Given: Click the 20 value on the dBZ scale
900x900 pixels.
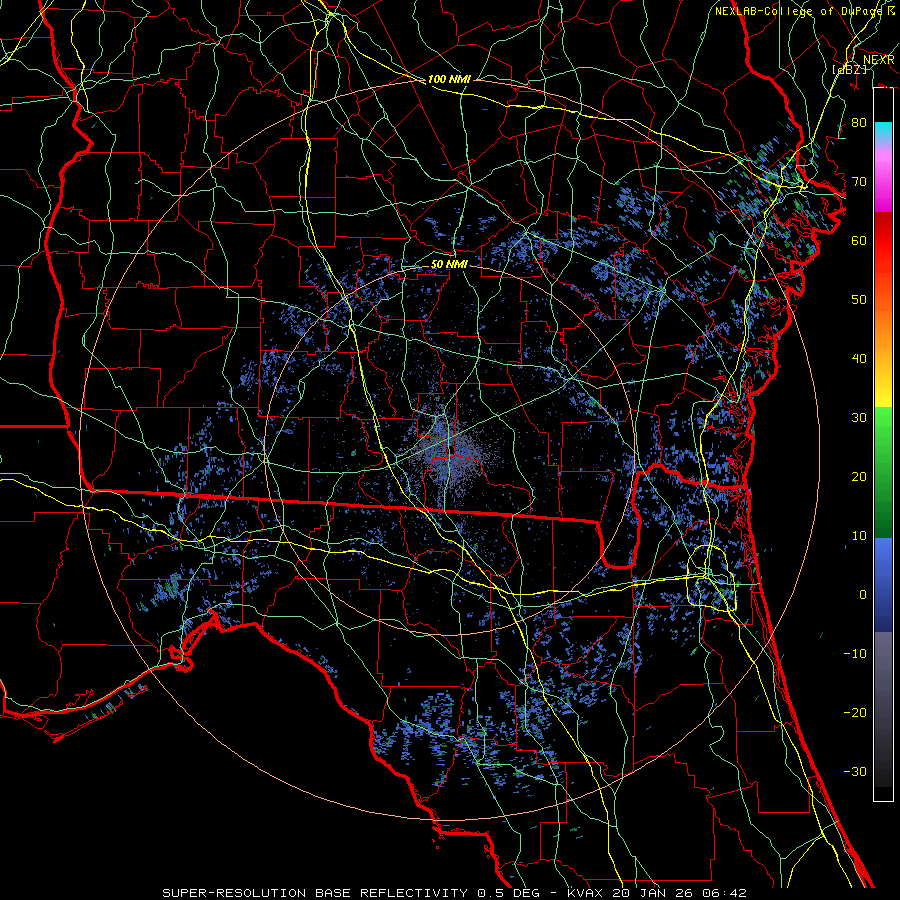Looking at the screenshot, I should (859, 476).
